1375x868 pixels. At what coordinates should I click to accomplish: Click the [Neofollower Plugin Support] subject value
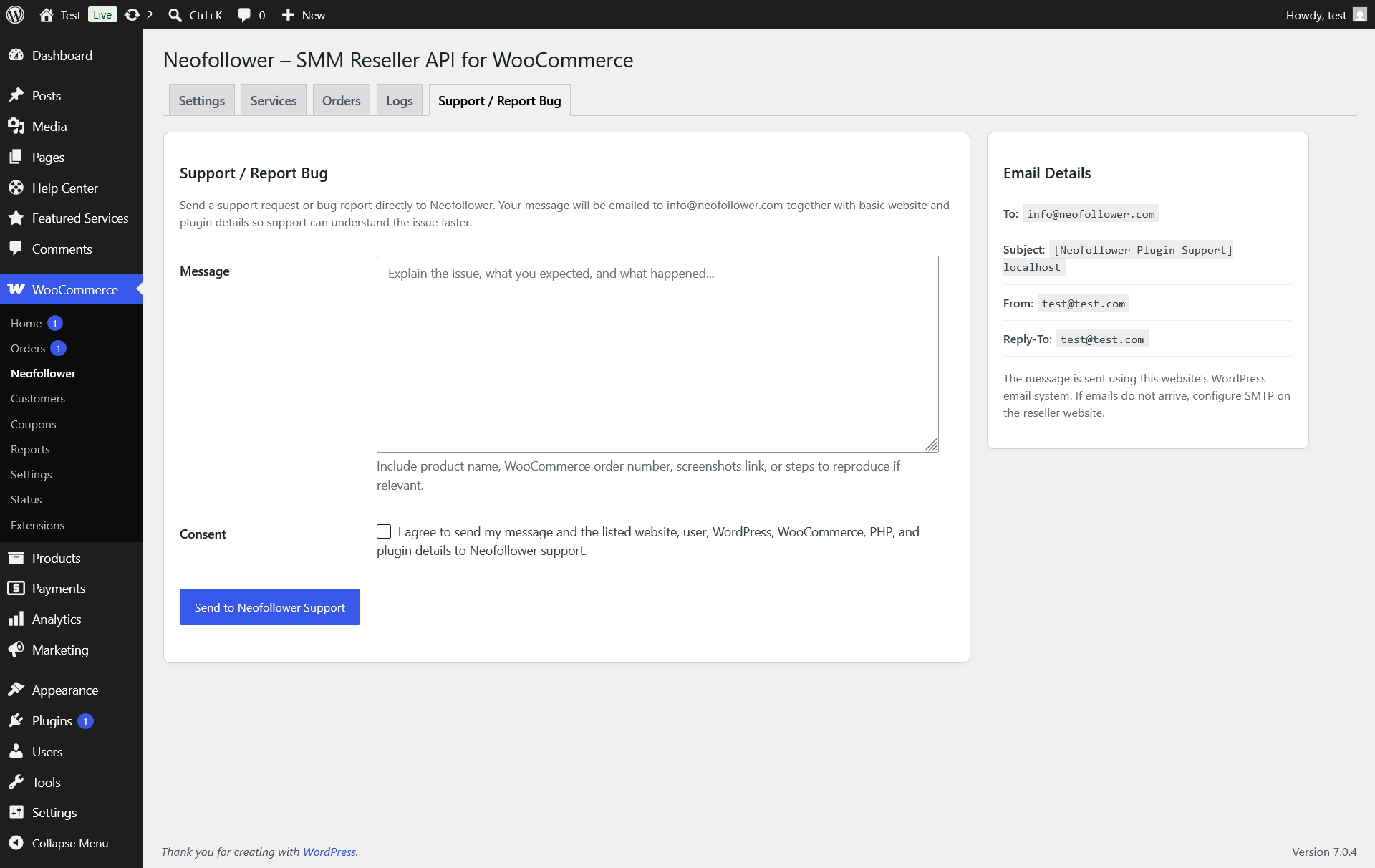click(x=1143, y=249)
